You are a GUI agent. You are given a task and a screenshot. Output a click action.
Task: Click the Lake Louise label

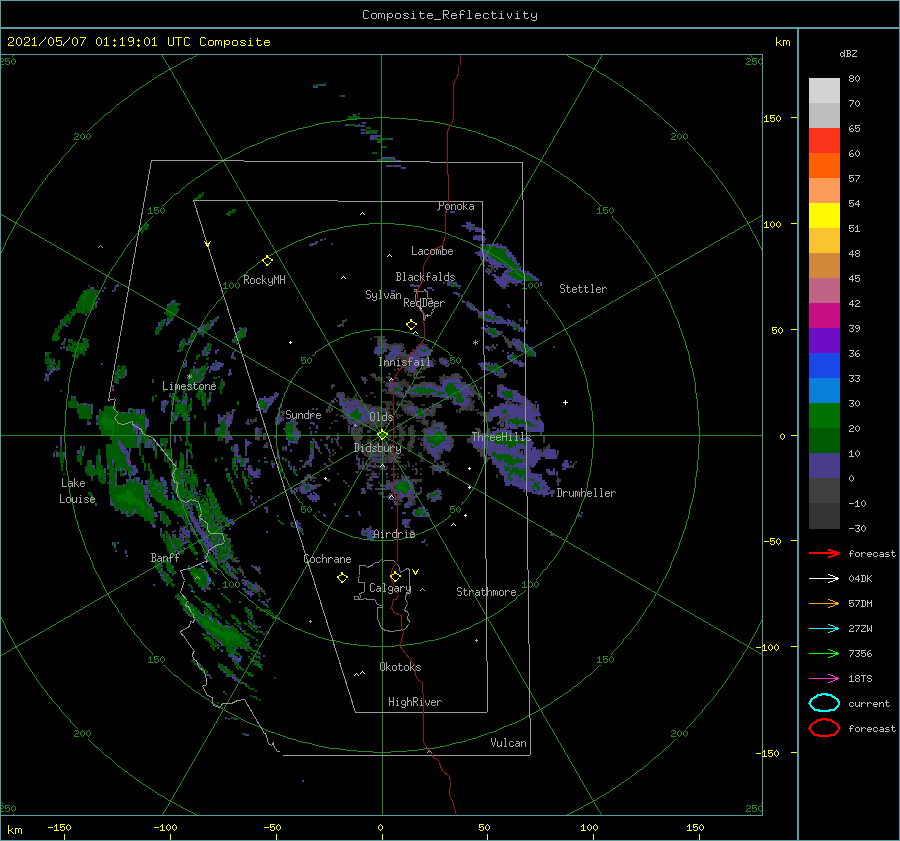coord(77,491)
